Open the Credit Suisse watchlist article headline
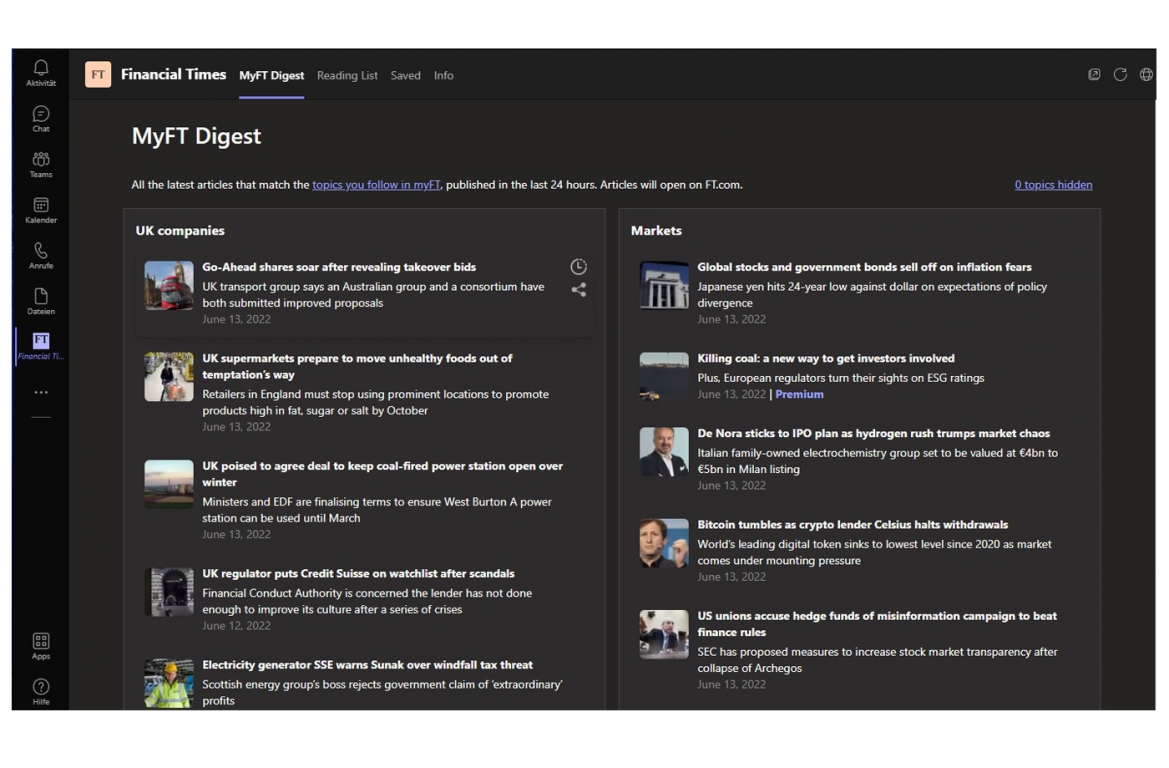 (358, 573)
